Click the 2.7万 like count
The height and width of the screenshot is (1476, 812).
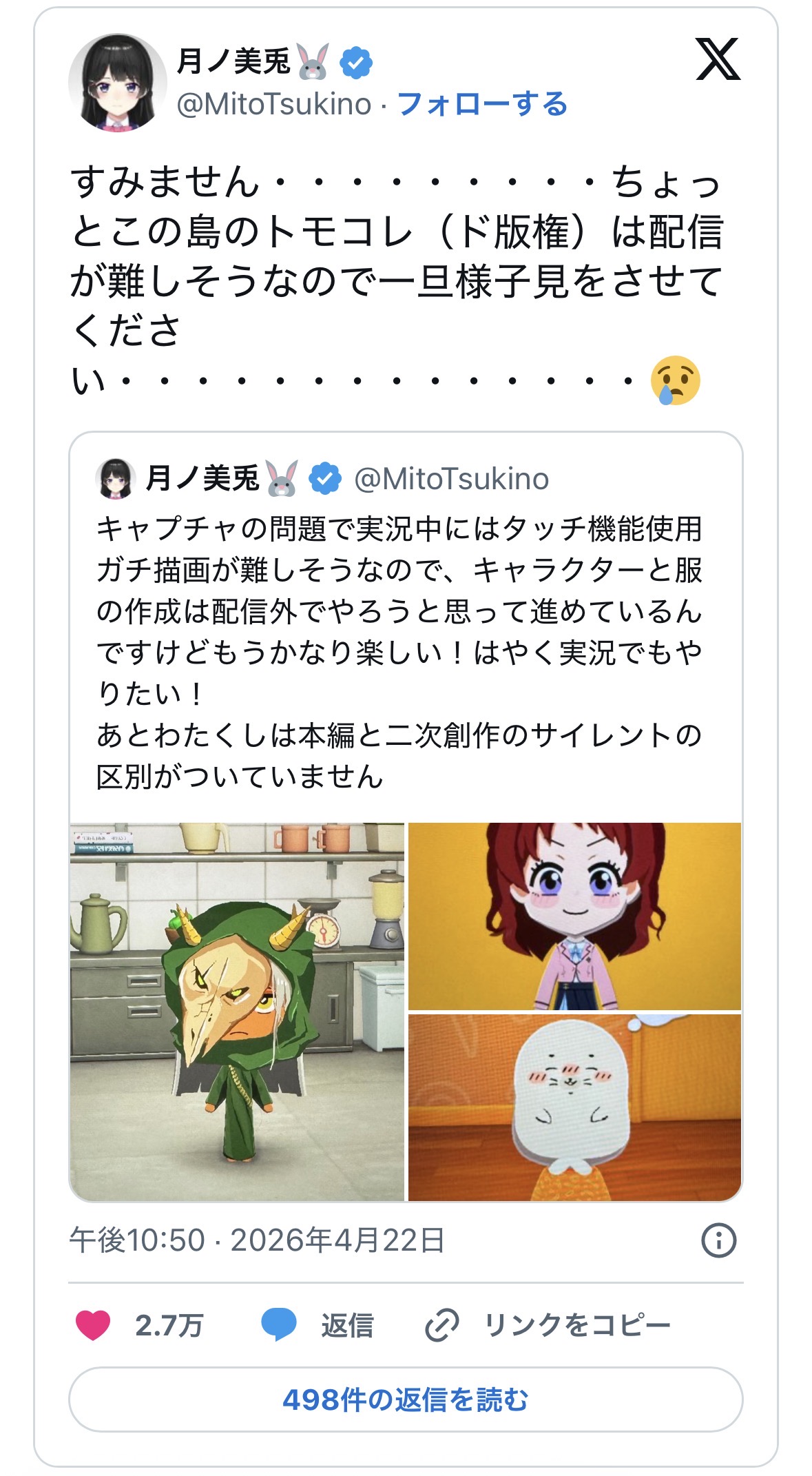tap(169, 1324)
